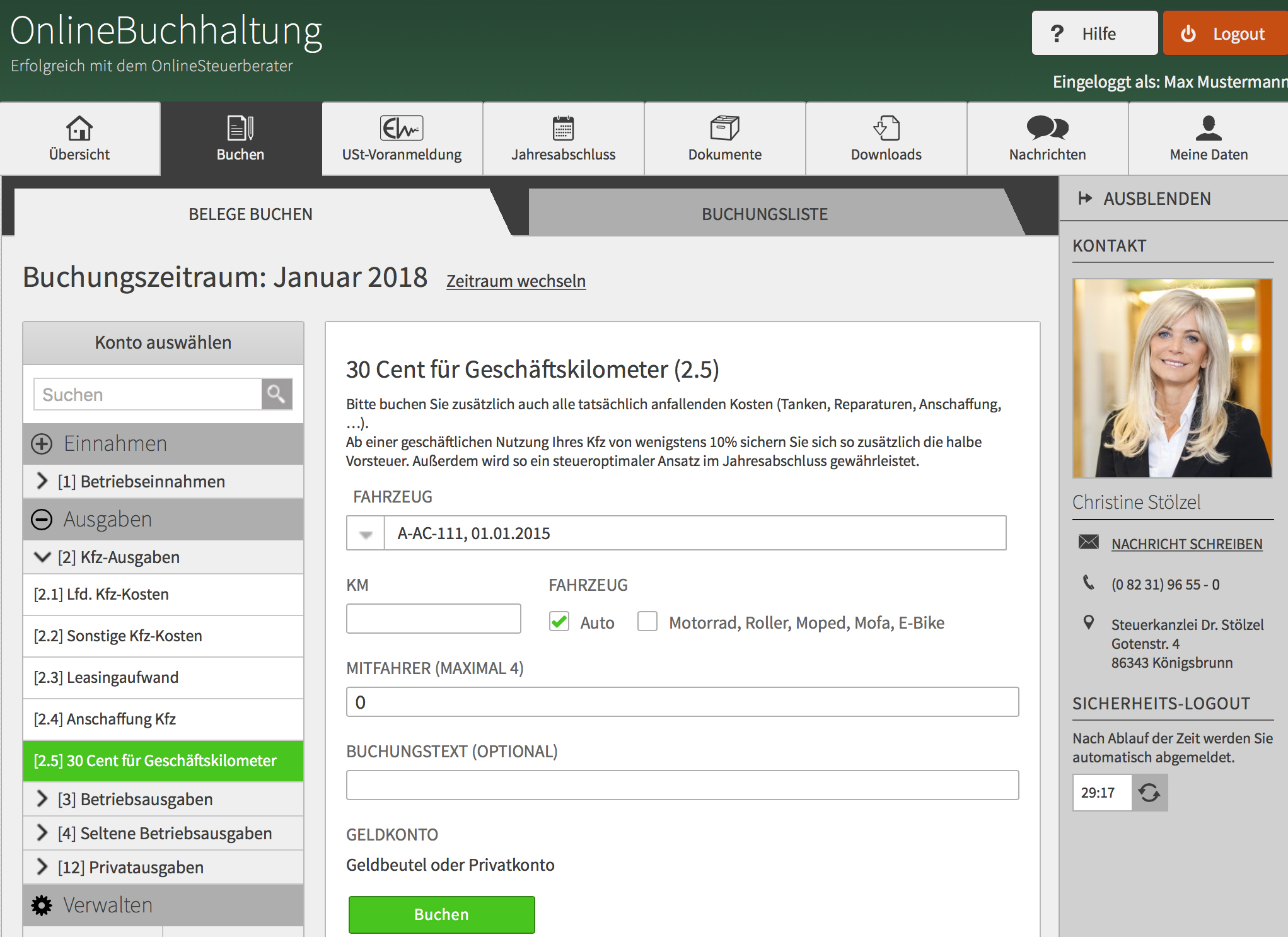
Task: Open the Fahrzeug dropdown arrow
Action: (x=366, y=533)
